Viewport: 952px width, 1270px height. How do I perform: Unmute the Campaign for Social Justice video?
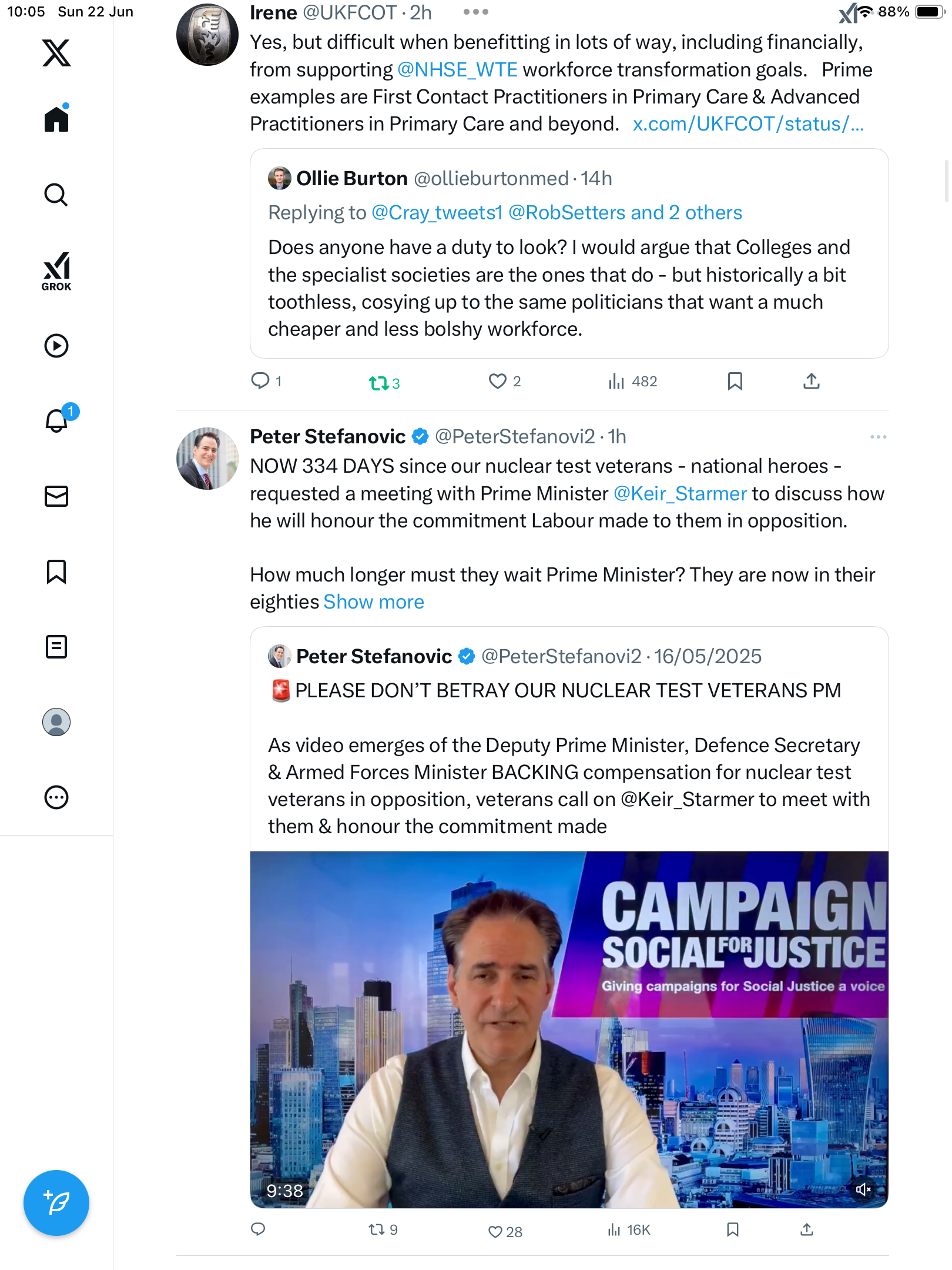[x=863, y=1189]
